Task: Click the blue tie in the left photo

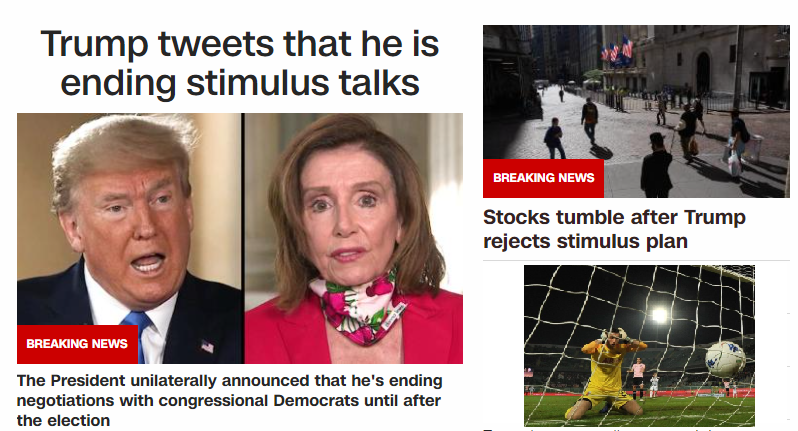Action: (x=138, y=332)
